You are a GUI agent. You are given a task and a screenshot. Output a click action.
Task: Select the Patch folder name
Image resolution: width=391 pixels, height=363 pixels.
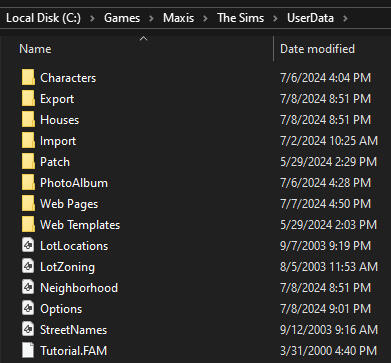[55, 162]
